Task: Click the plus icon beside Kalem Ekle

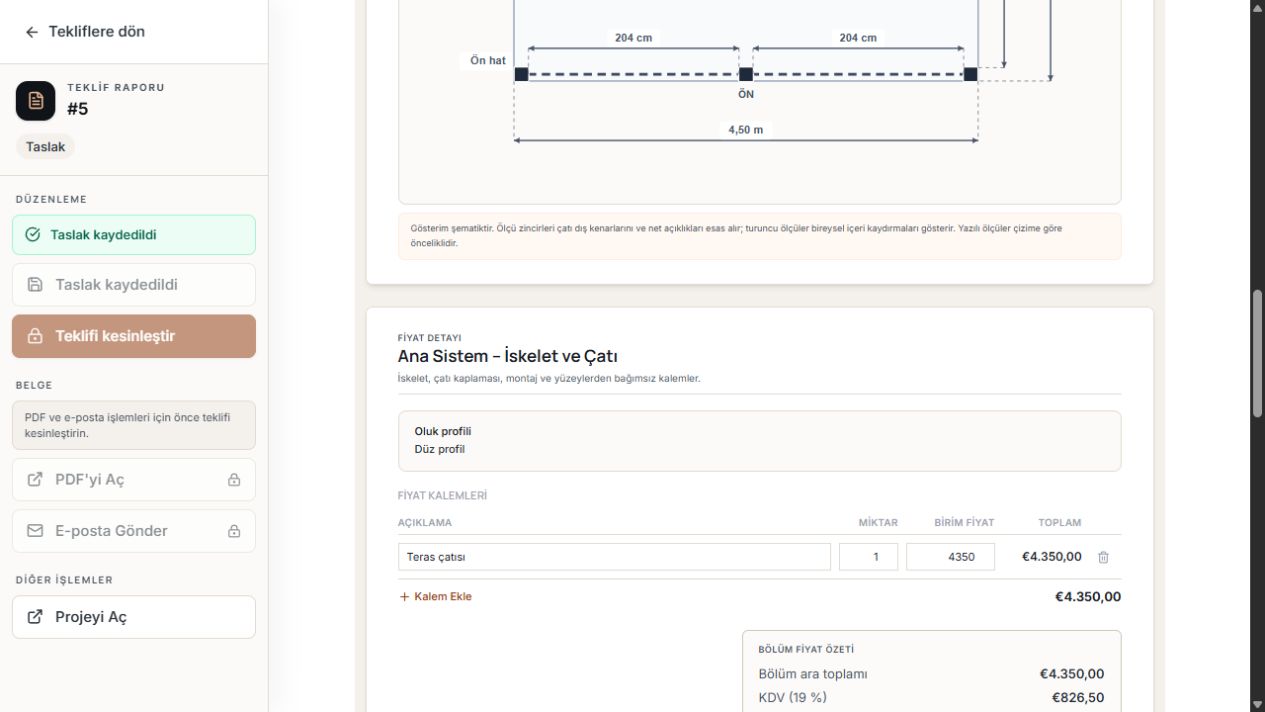Action: click(405, 597)
